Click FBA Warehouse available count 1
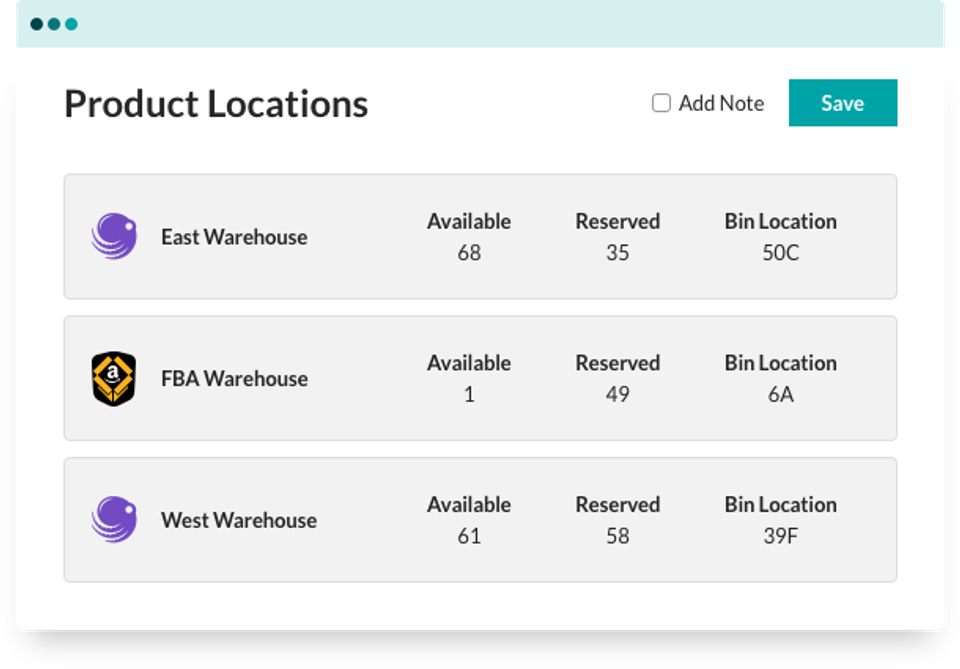The width and height of the screenshot is (960, 669). 469,395
